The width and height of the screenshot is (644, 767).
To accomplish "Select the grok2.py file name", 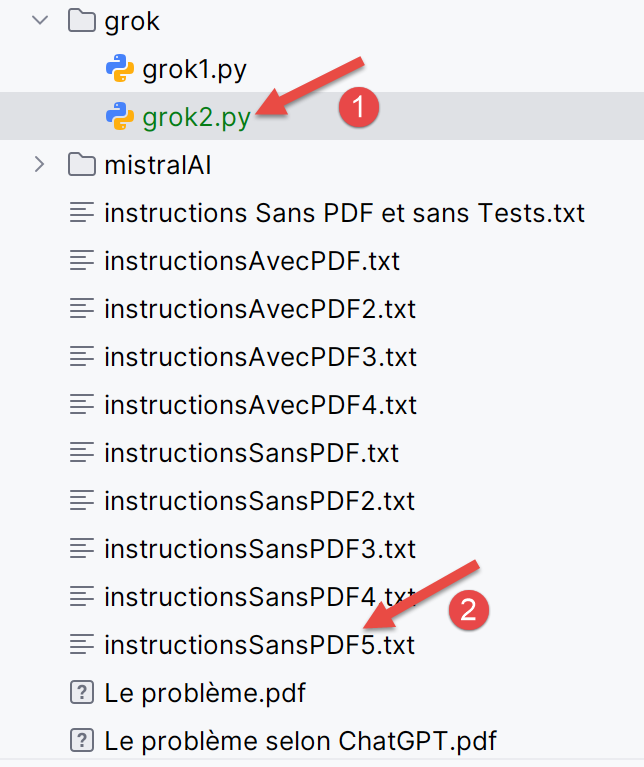I will coord(196,117).
